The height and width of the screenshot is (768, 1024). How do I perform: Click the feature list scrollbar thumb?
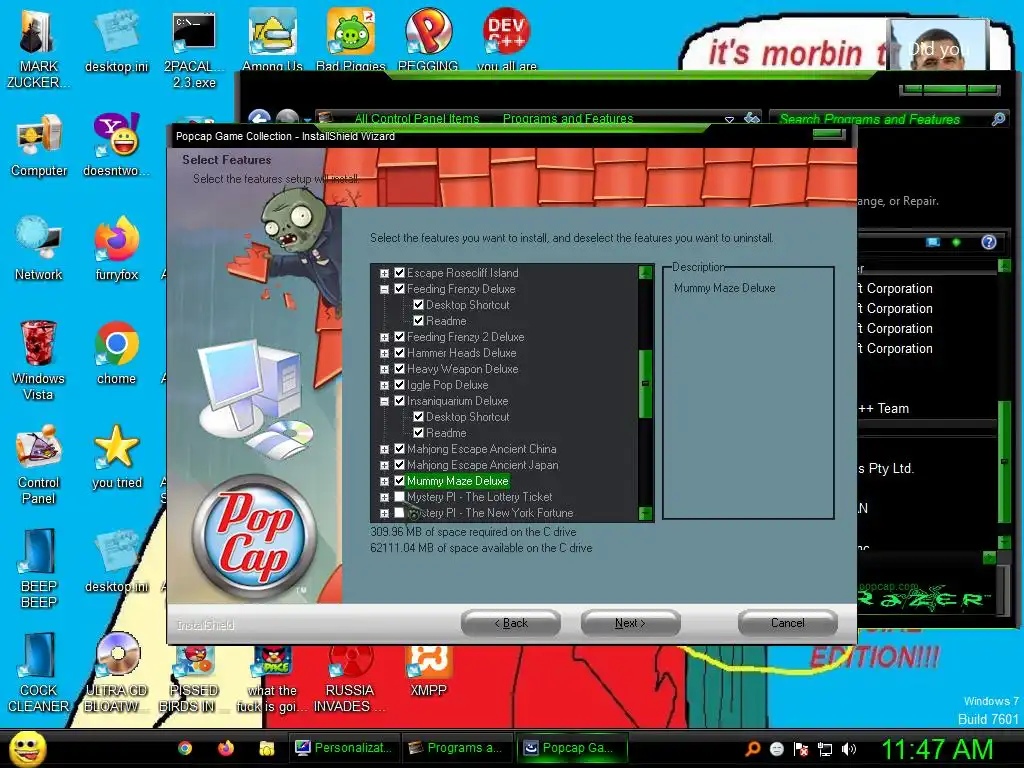pos(645,384)
